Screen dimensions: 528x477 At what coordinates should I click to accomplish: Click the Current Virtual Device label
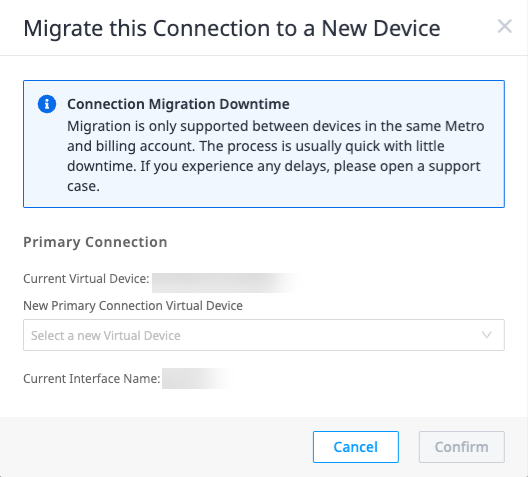[86, 279]
